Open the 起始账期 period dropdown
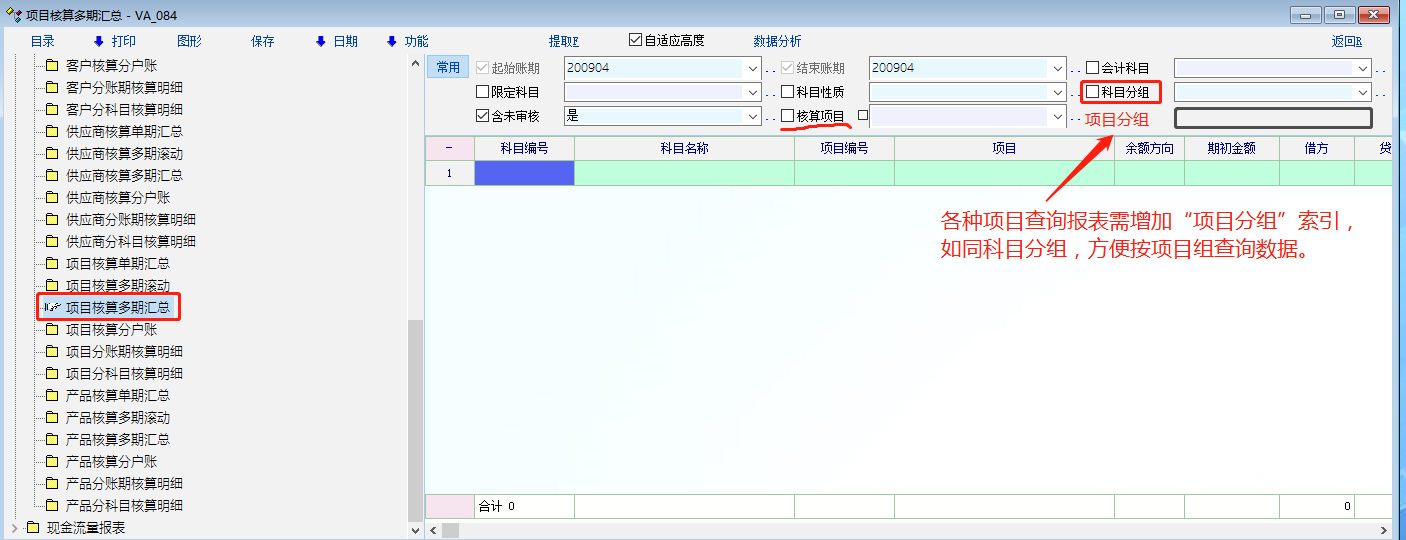The image size is (1406, 540). [x=752, y=68]
